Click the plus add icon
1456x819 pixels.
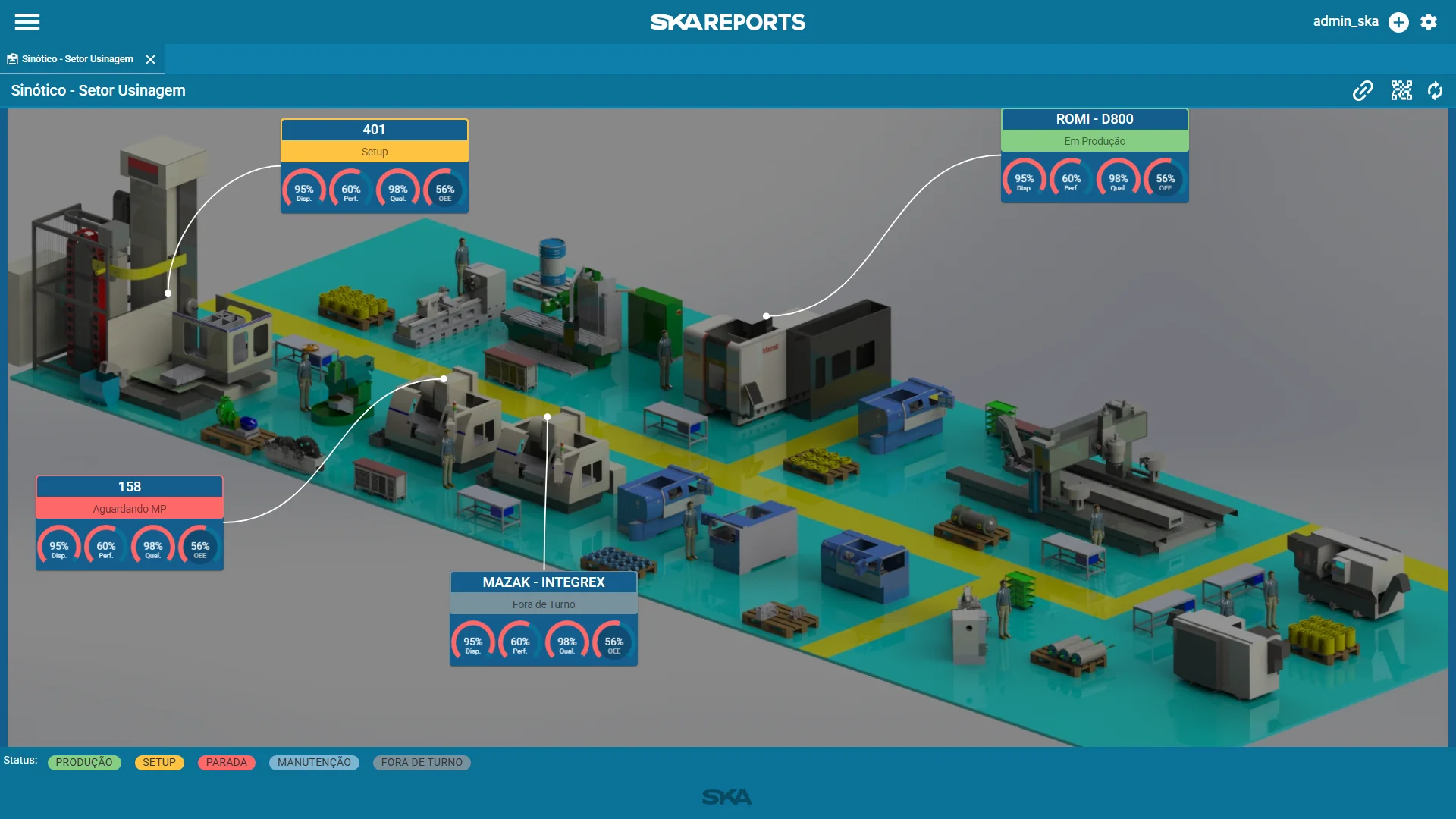pyautogui.click(x=1398, y=22)
